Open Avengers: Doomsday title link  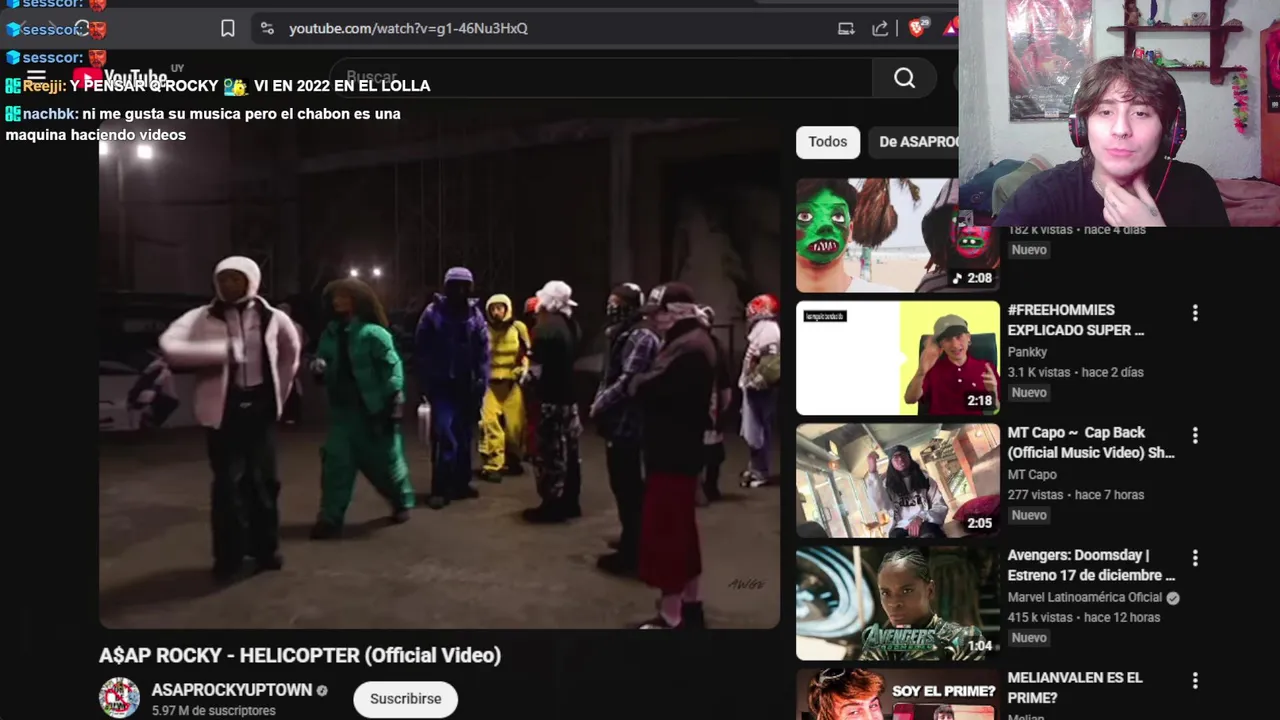point(1091,565)
